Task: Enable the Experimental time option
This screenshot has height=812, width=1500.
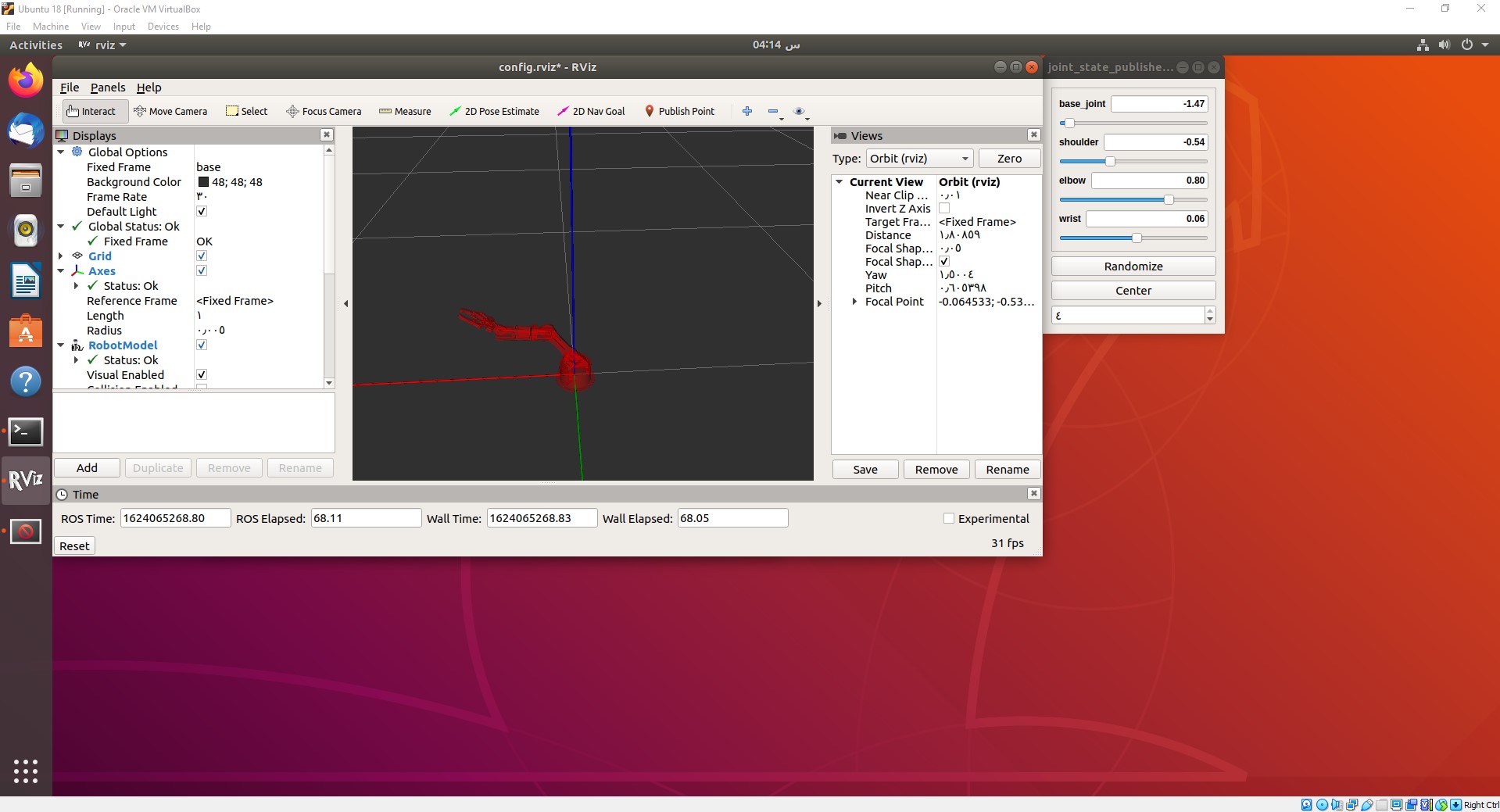Action: (948, 518)
